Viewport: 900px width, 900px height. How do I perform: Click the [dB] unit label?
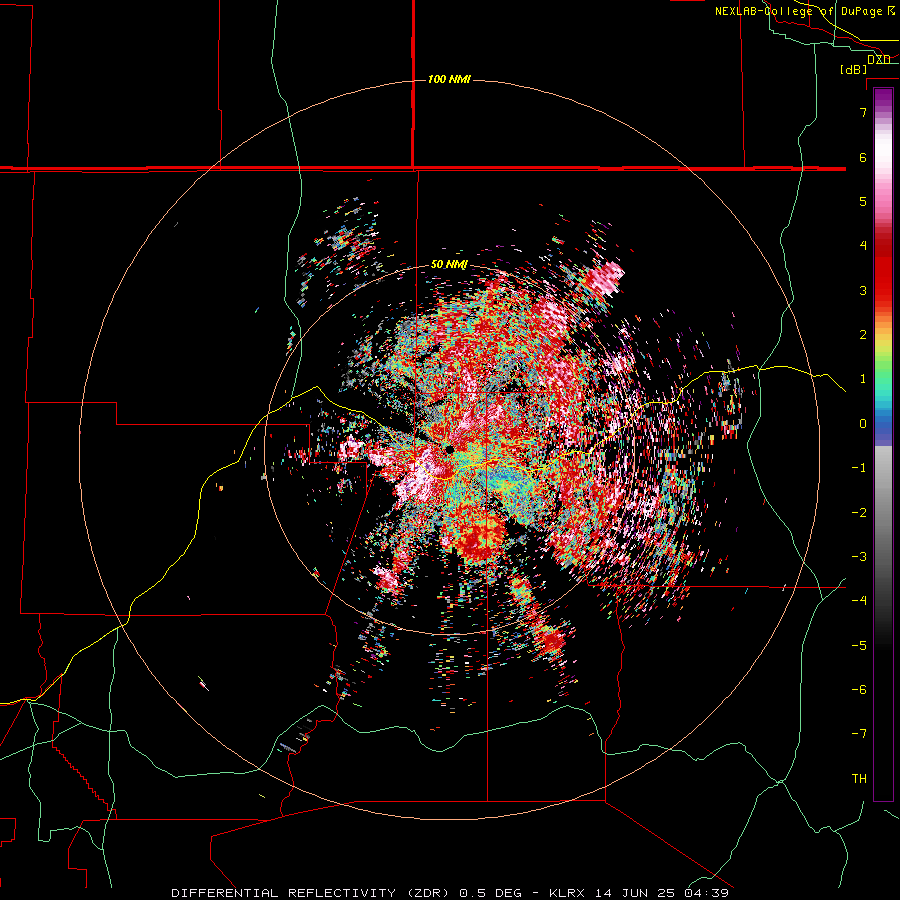[x=854, y=70]
